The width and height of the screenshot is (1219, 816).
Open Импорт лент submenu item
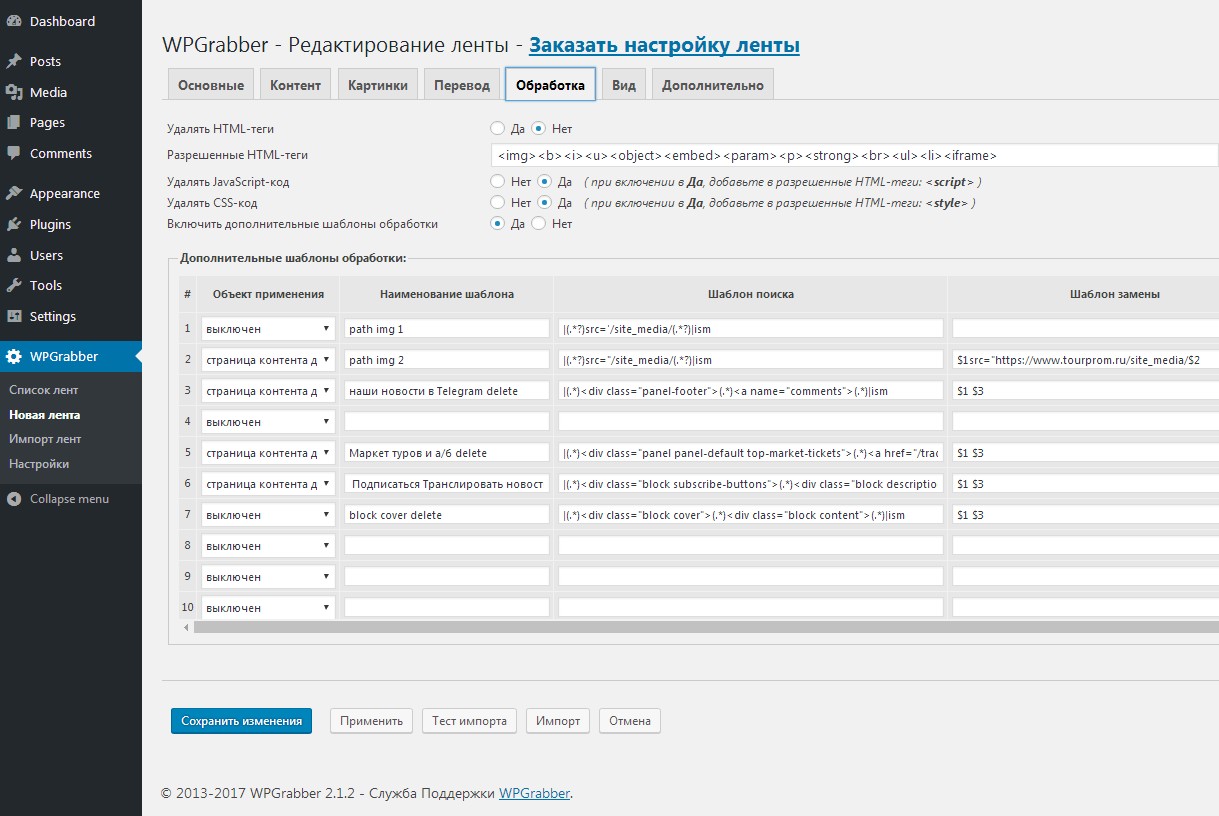click(45, 439)
